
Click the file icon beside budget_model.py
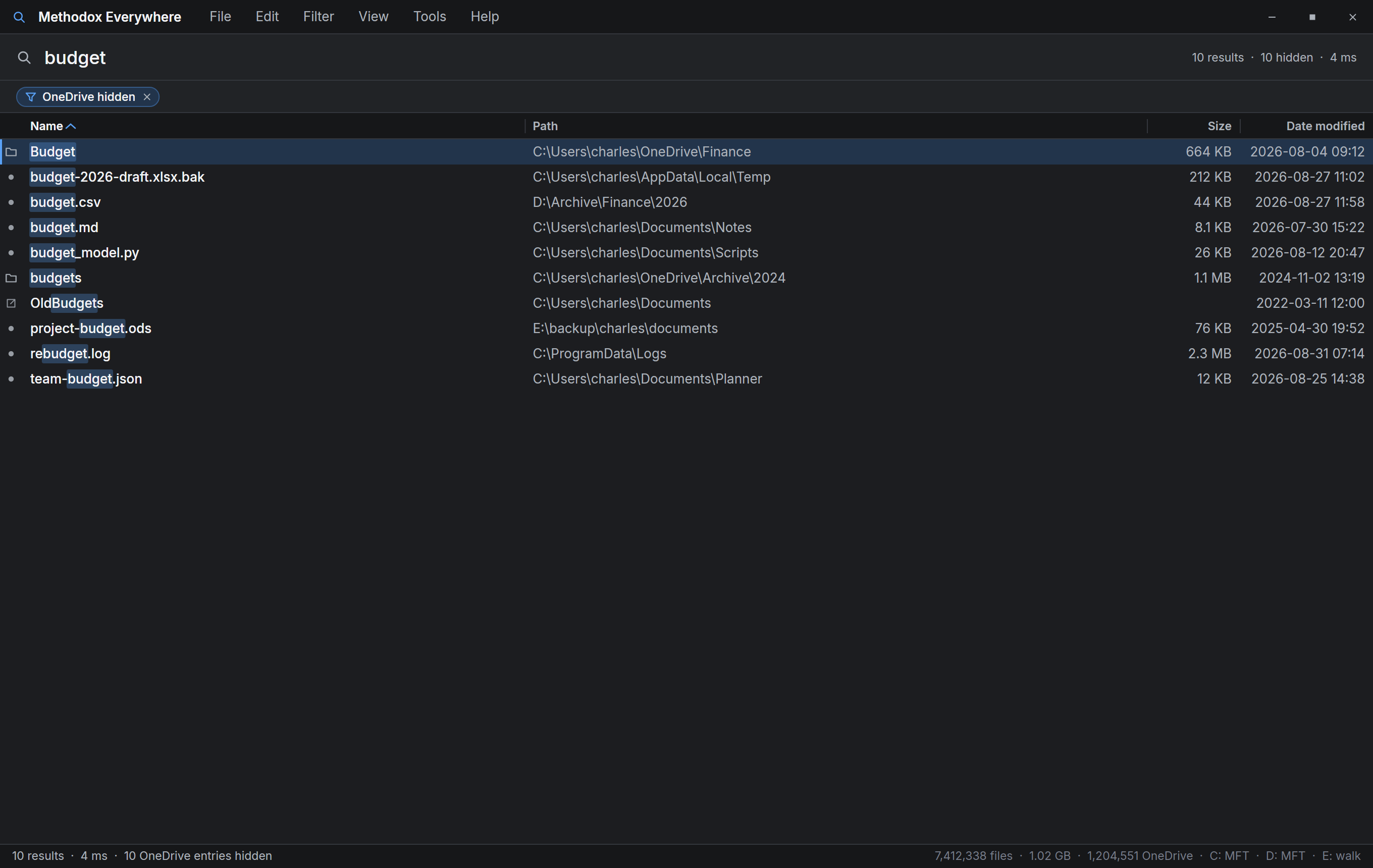click(x=11, y=252)
